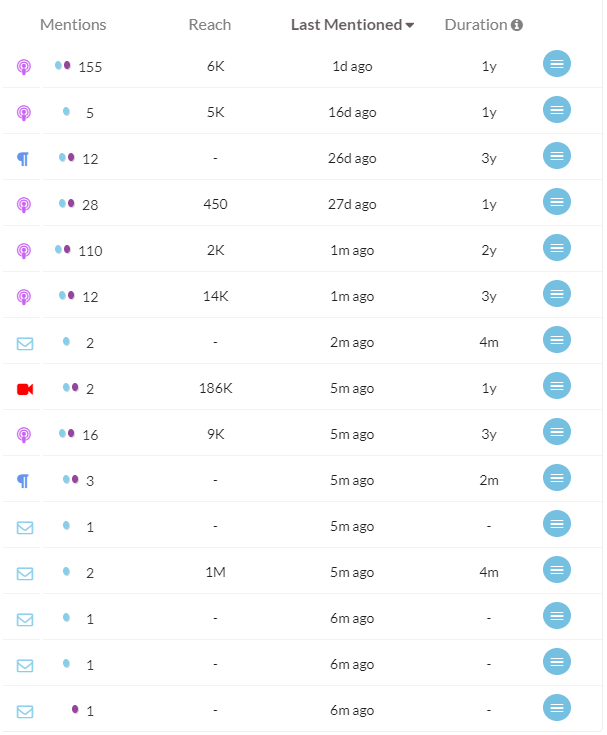This screenshot has height=735, width=607.
Task: Click the 27d ago last mentioned cell
Action: click(352, 205)
